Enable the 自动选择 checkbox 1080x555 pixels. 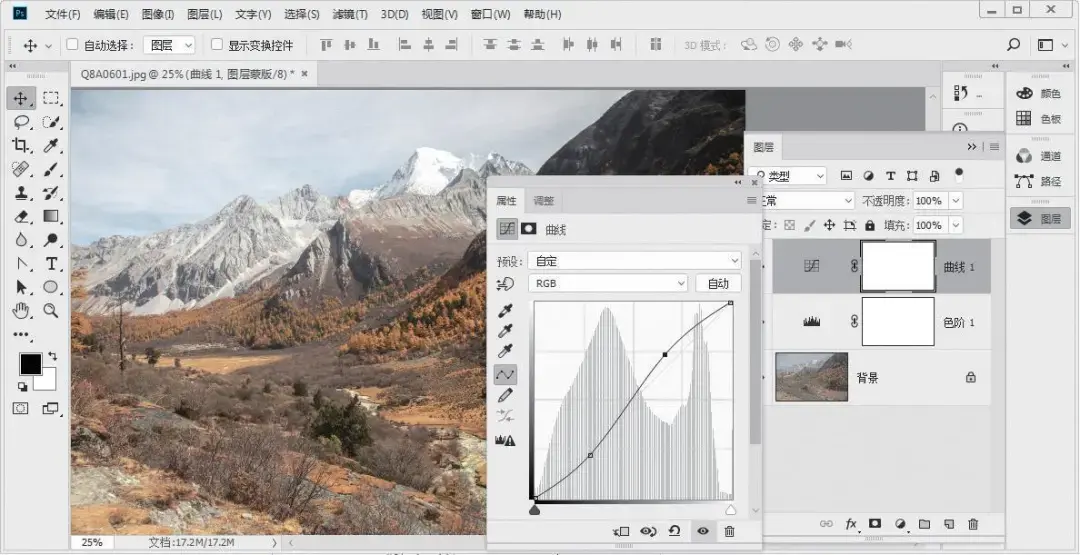click(72, 45)
